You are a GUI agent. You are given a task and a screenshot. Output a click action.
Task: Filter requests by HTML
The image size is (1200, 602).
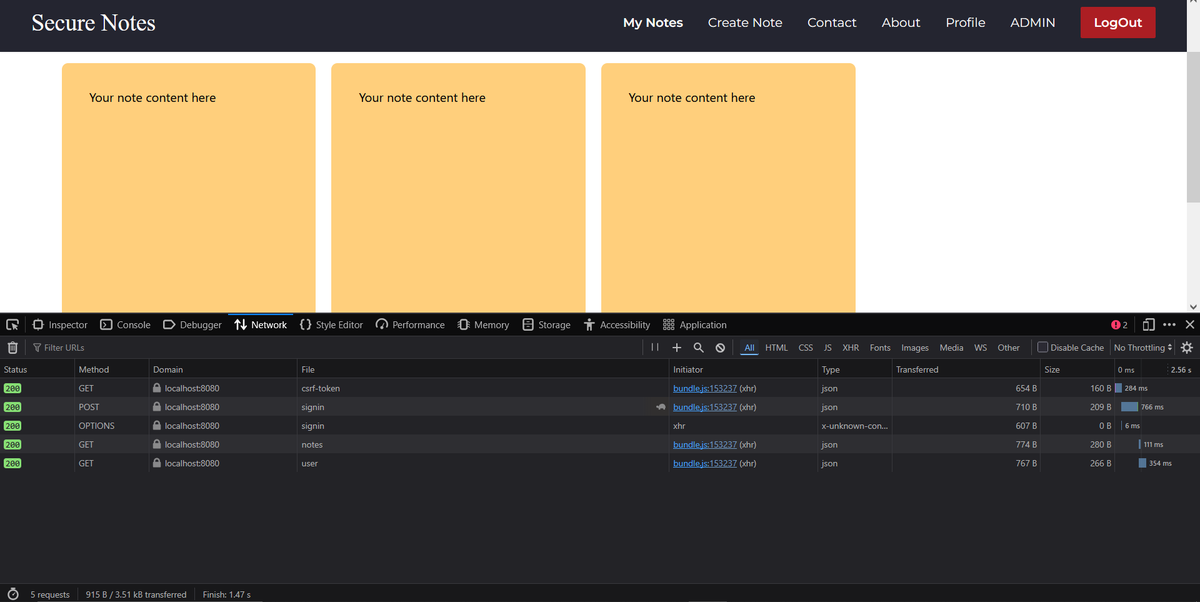777,348
